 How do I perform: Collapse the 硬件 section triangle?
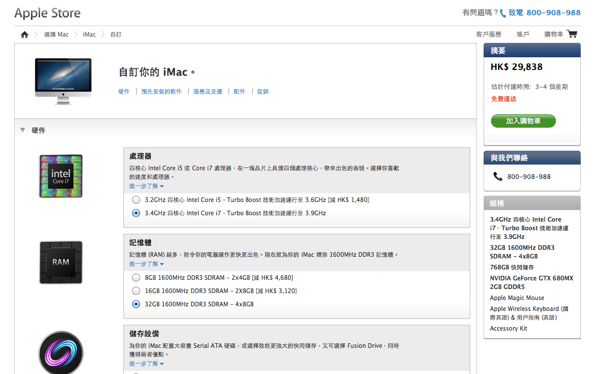point(23,130)
